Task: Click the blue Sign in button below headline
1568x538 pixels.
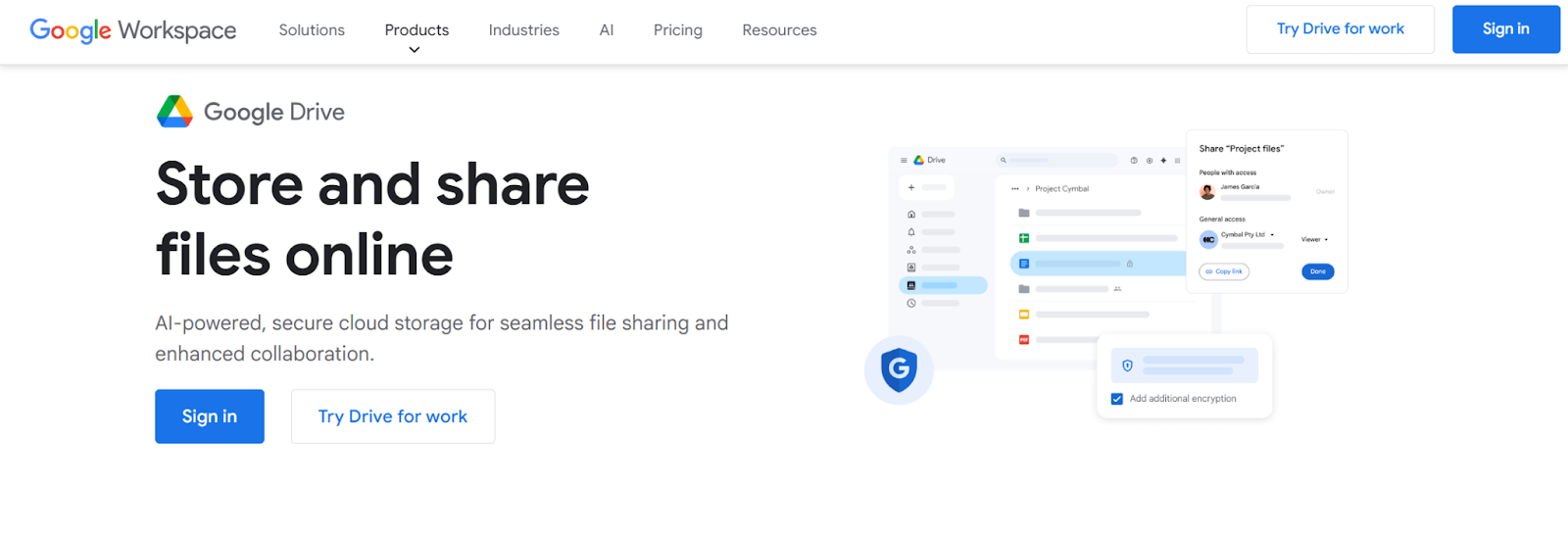Action: [x=209, y=416]
